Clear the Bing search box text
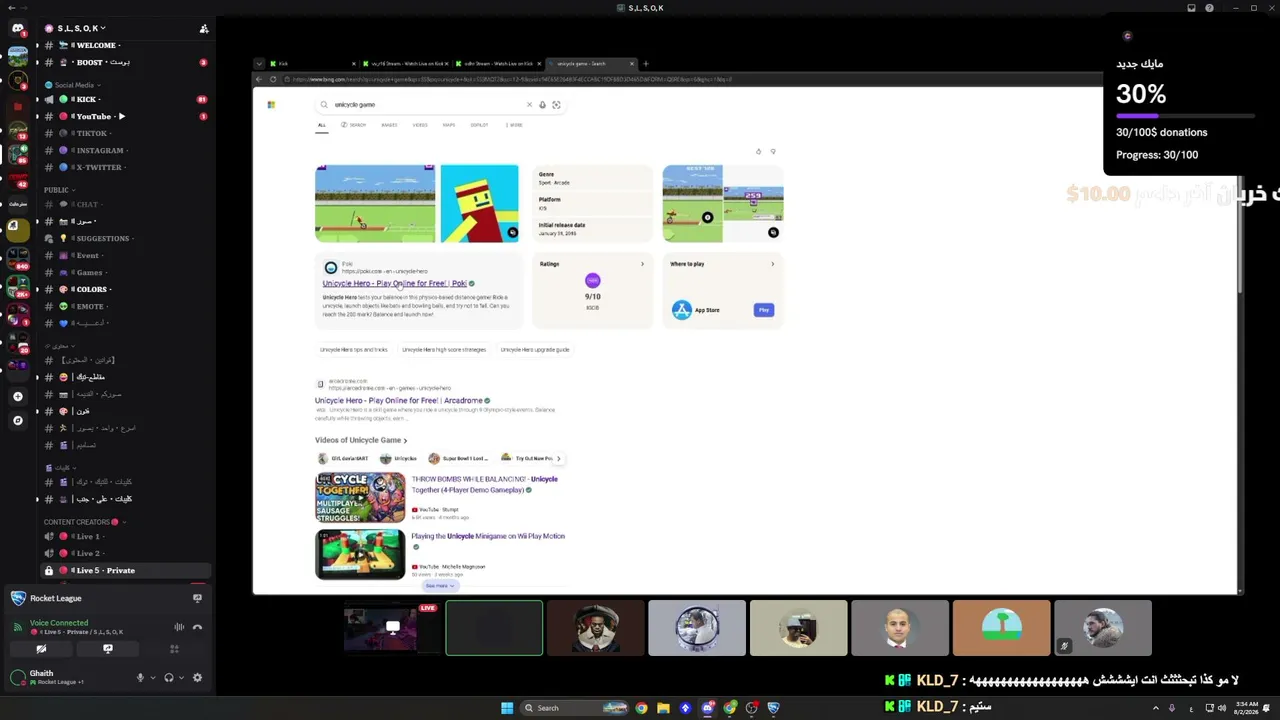 (529, 105)
